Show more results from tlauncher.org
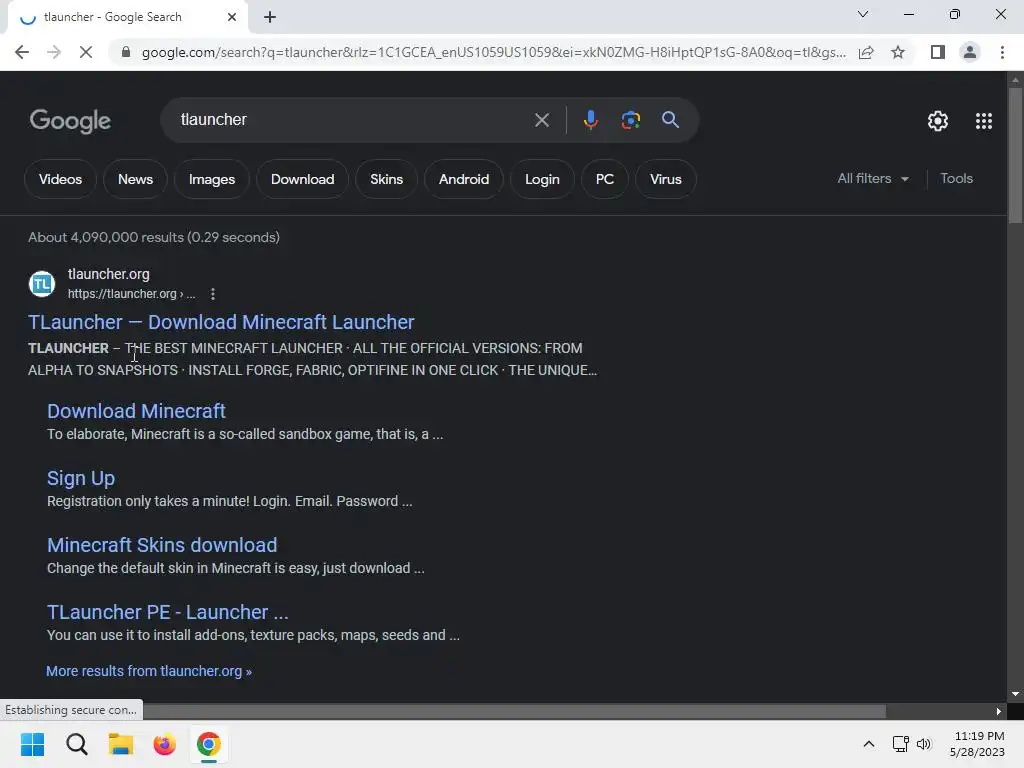Screen dimensions: 1024x768 click(149, 671)
